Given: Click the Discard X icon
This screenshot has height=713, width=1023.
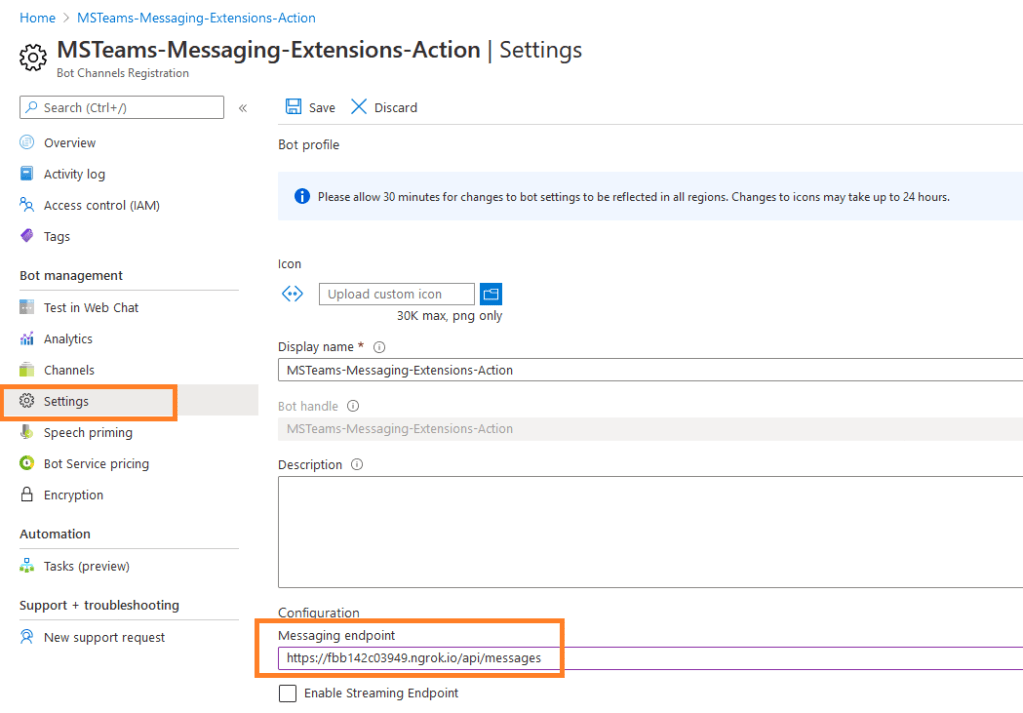Looking at the screenshot, I should pos(359,107).
